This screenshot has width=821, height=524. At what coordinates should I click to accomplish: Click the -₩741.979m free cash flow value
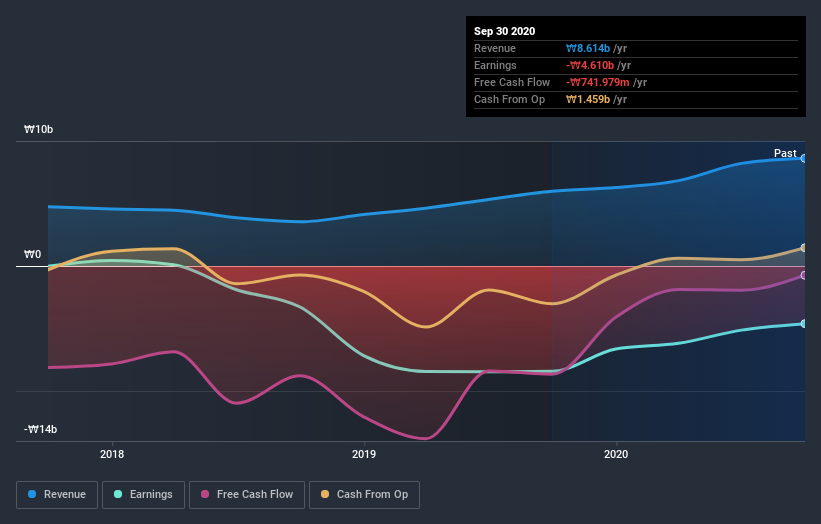(x=597, y=82)
